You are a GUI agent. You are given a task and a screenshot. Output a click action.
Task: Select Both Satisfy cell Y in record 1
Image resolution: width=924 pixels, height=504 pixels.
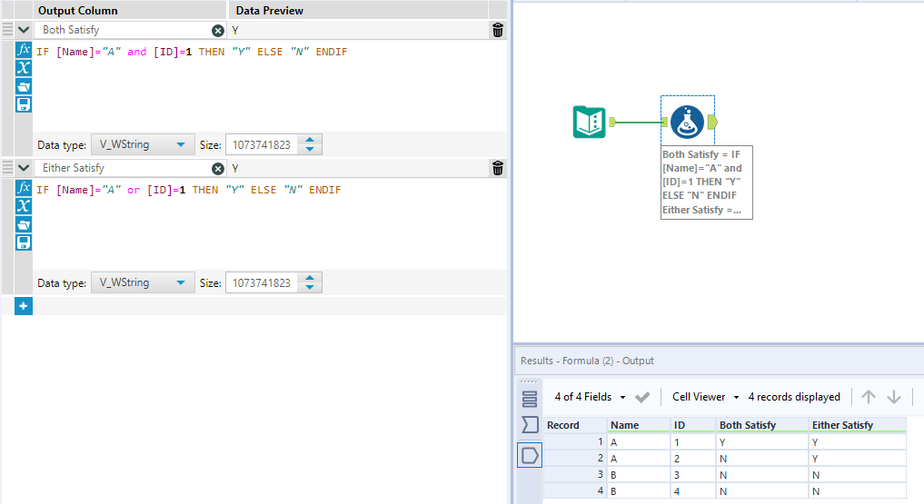(x=762, y=442)
